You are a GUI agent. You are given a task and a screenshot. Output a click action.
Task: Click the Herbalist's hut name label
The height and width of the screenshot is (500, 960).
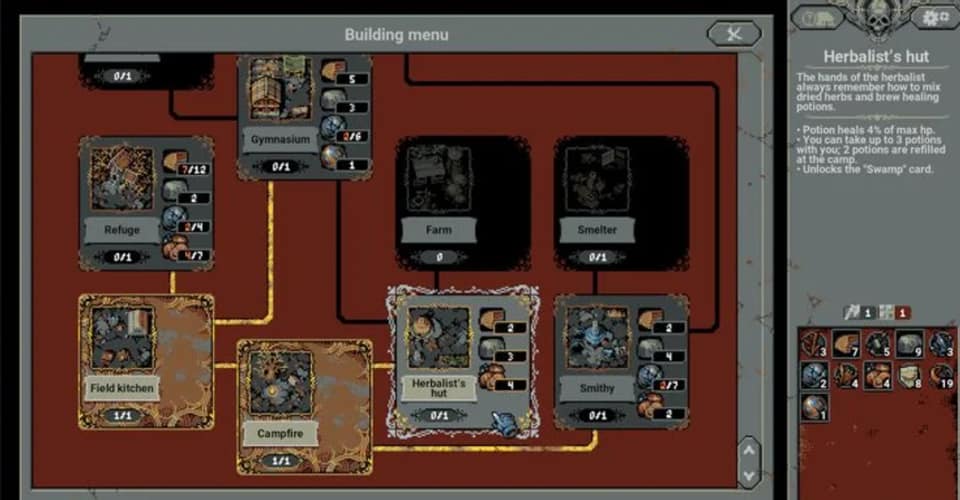point(438,388)
